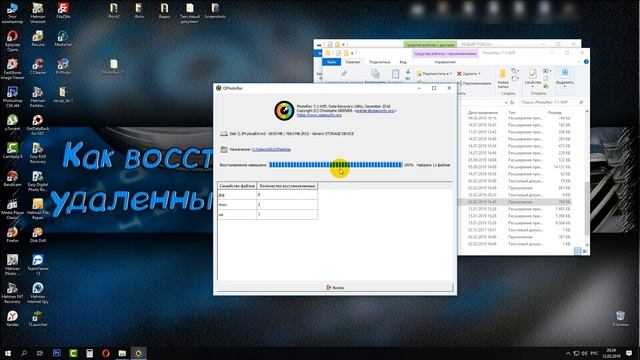Click the Семейство файлов column header

237,186
